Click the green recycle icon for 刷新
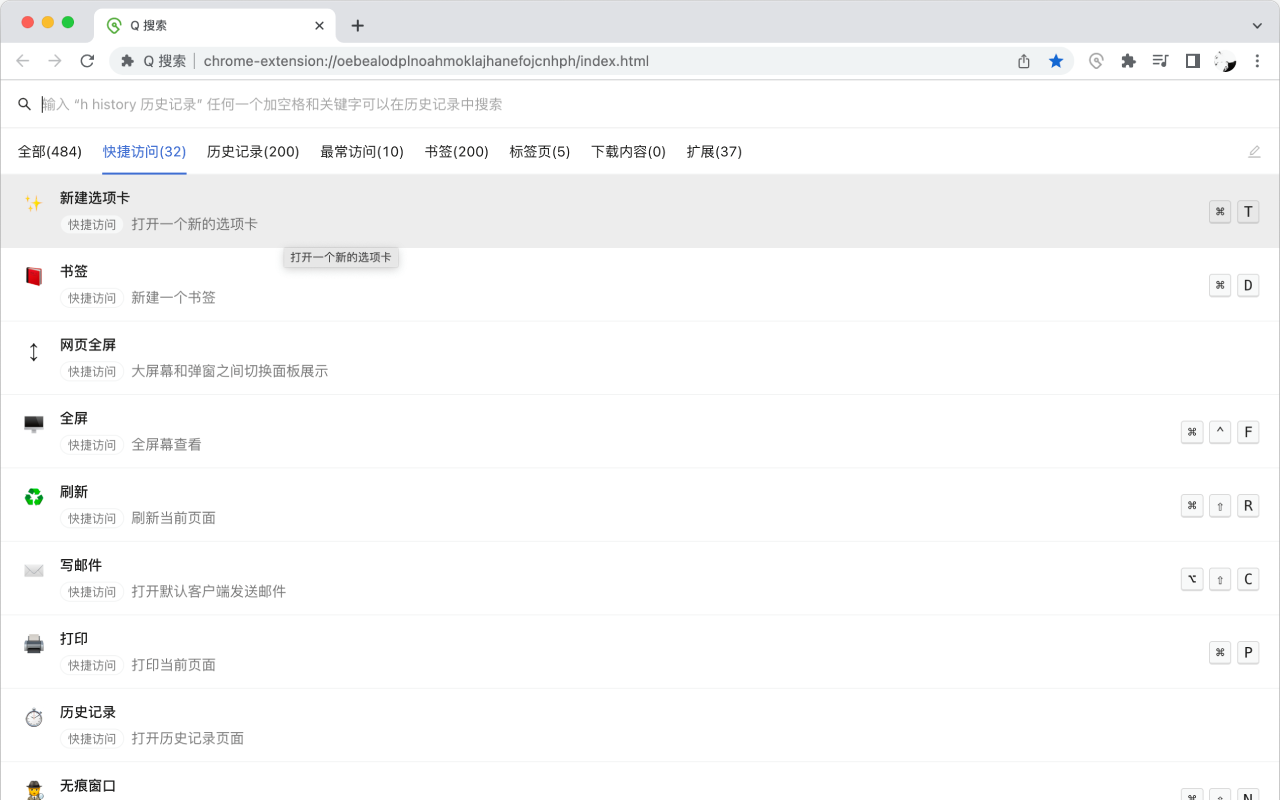Image resolution: width=1280 pixels, height=800 pixels. 34,497
